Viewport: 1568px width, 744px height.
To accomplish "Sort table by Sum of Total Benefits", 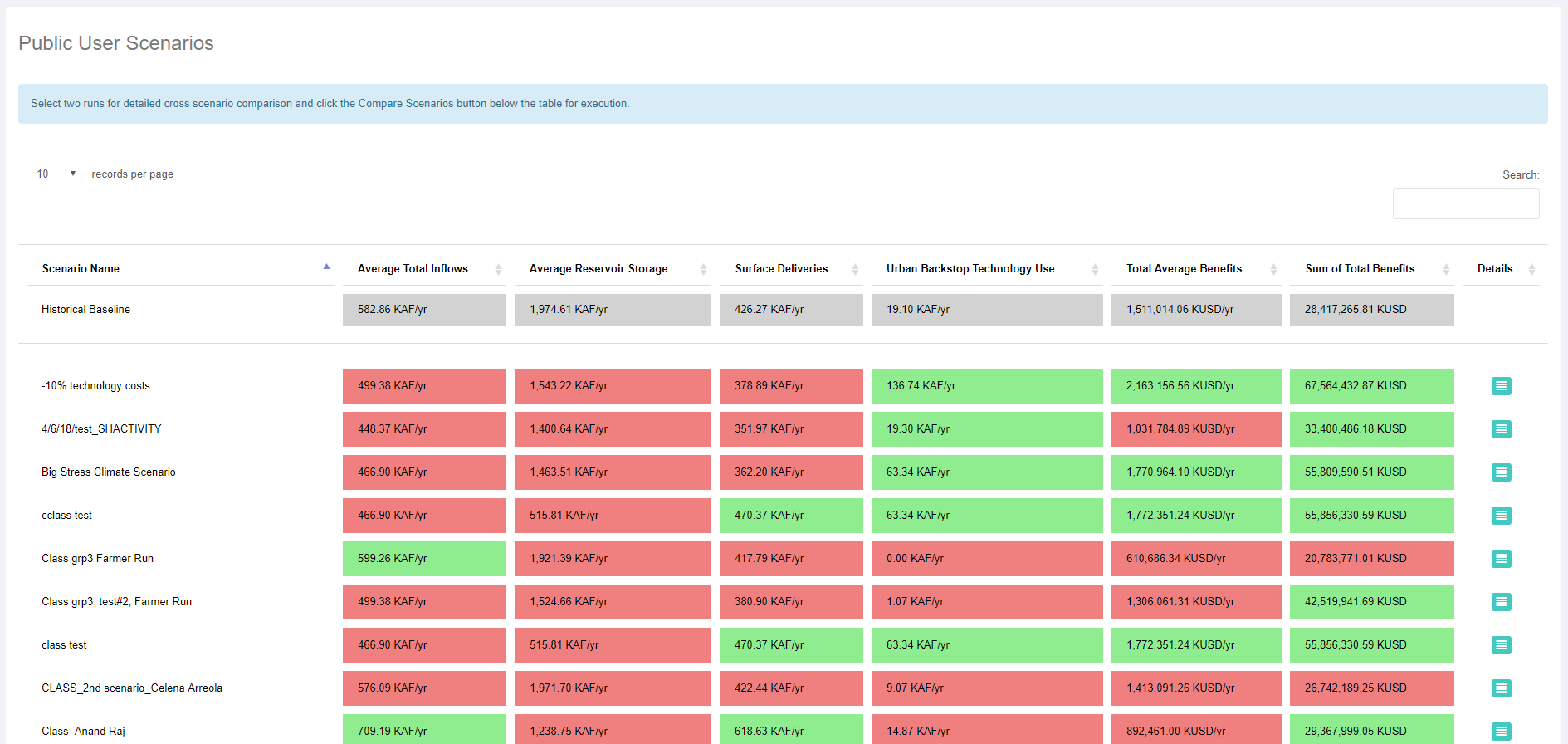I will [1372, 268].
